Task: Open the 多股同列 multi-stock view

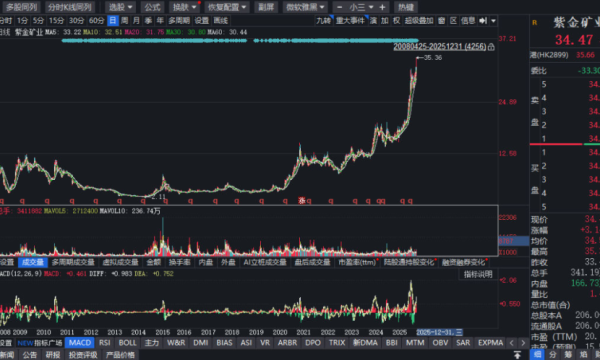Action: (21, 7)
